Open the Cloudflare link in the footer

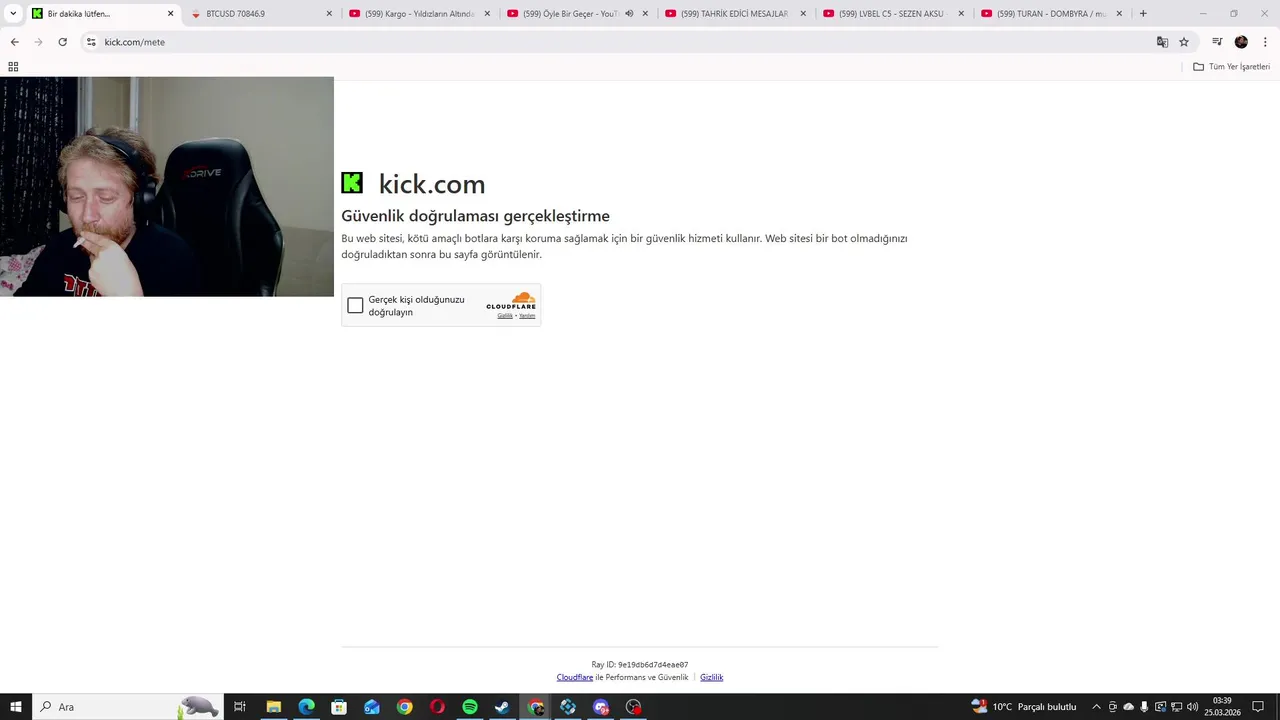[x=575, y=678]
